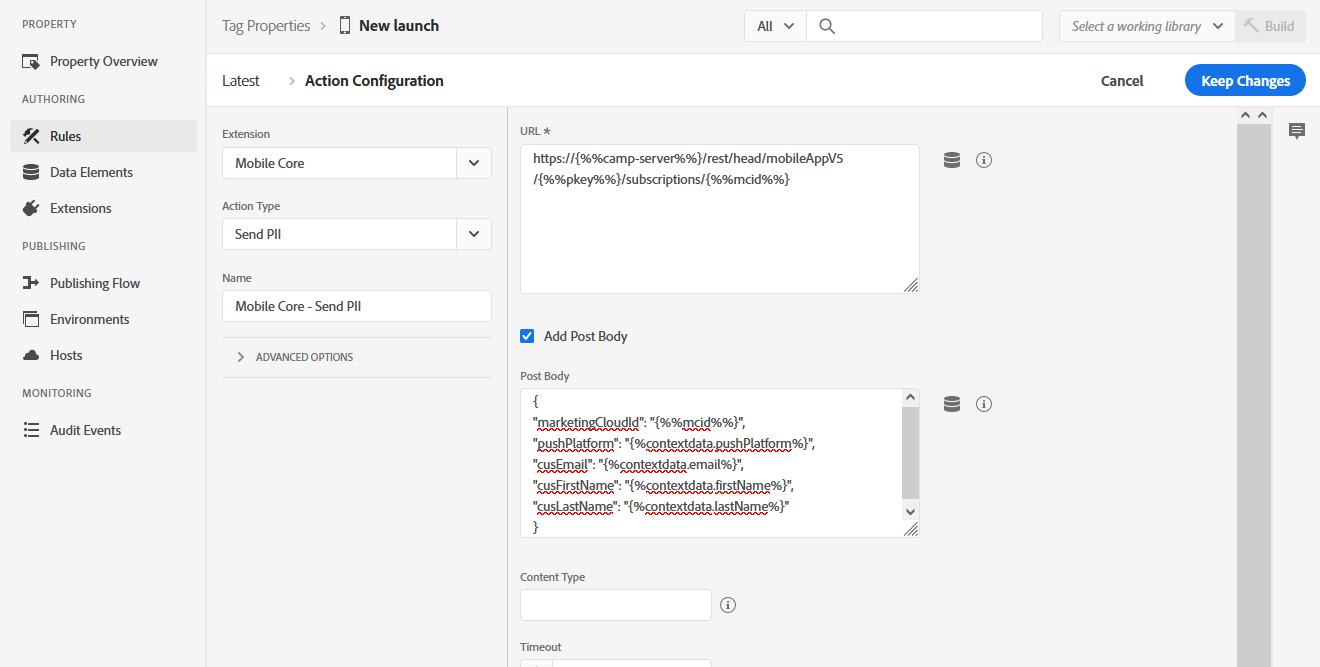The height and width of the screenshot is (667, 1320).
Task: Click the Cancel button
Action: point(1122,81)
